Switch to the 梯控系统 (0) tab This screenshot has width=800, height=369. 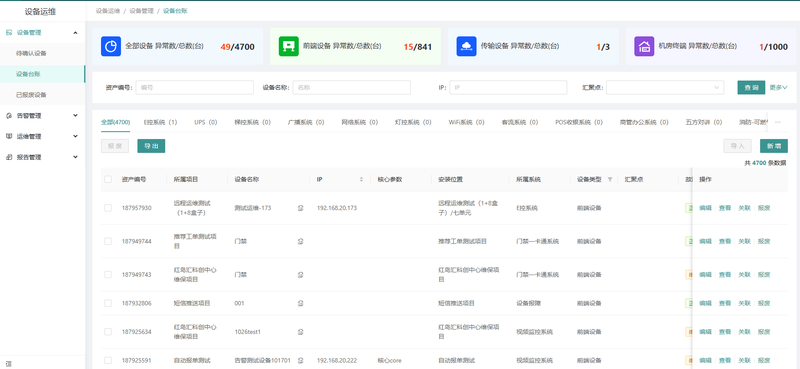point(253,122)
